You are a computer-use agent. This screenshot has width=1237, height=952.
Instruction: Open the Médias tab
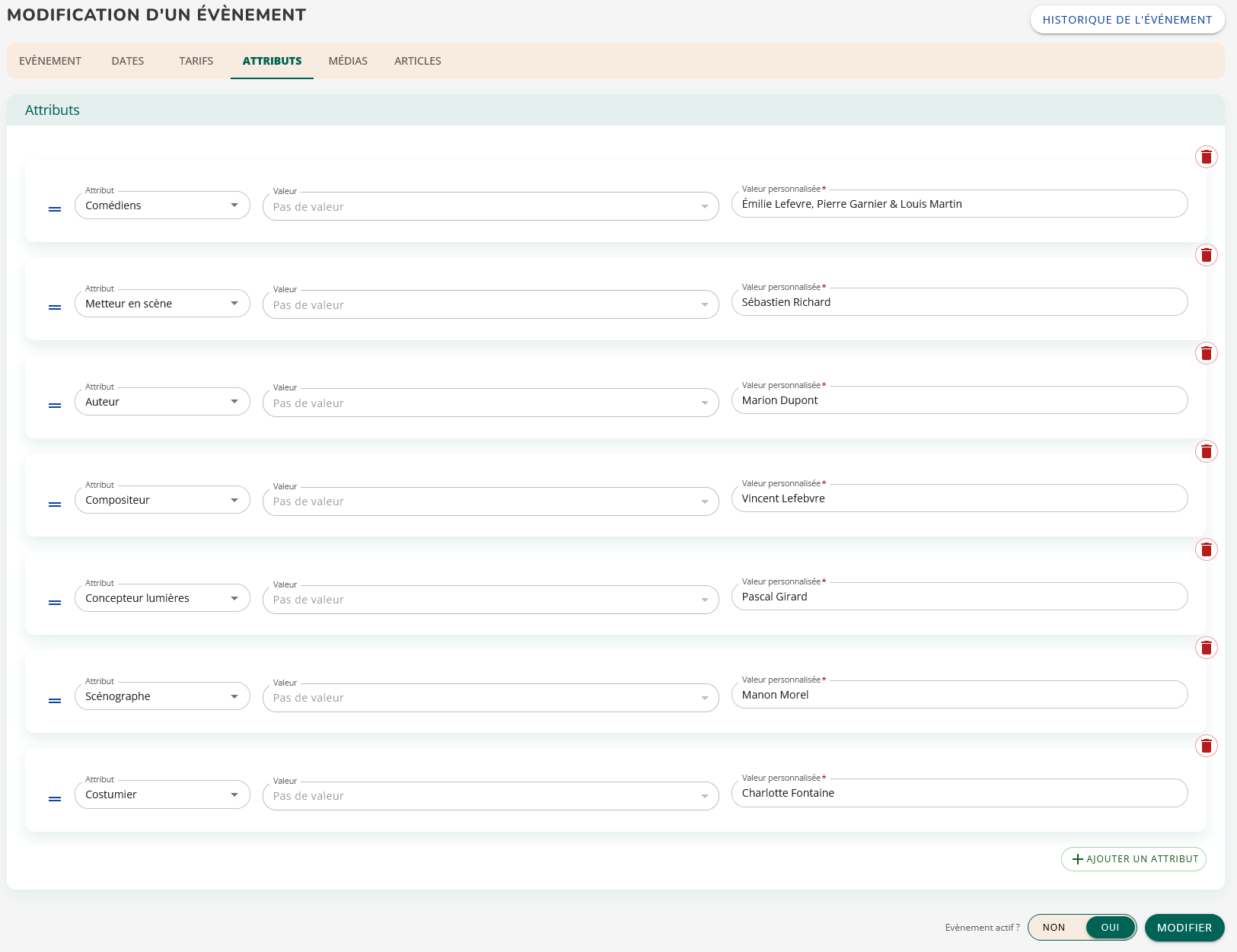(x=348, y=61)
